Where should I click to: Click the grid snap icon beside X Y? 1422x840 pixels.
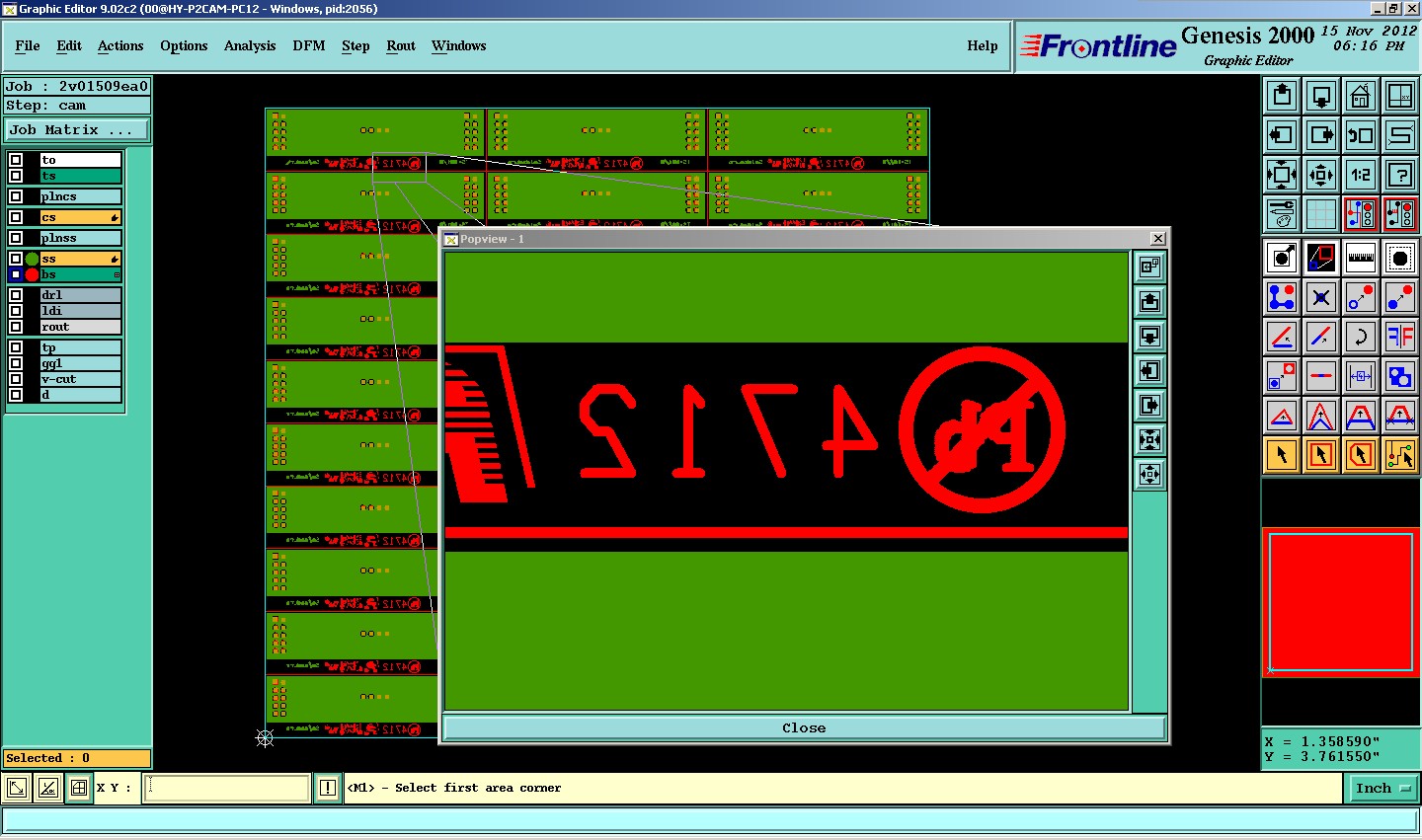click(x=79, y=788)
